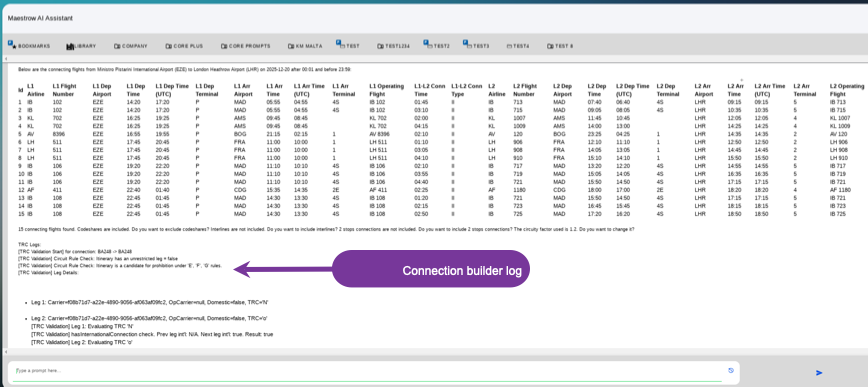Click the '15 connecting flights found' summary line

click(x=326, y=229)
